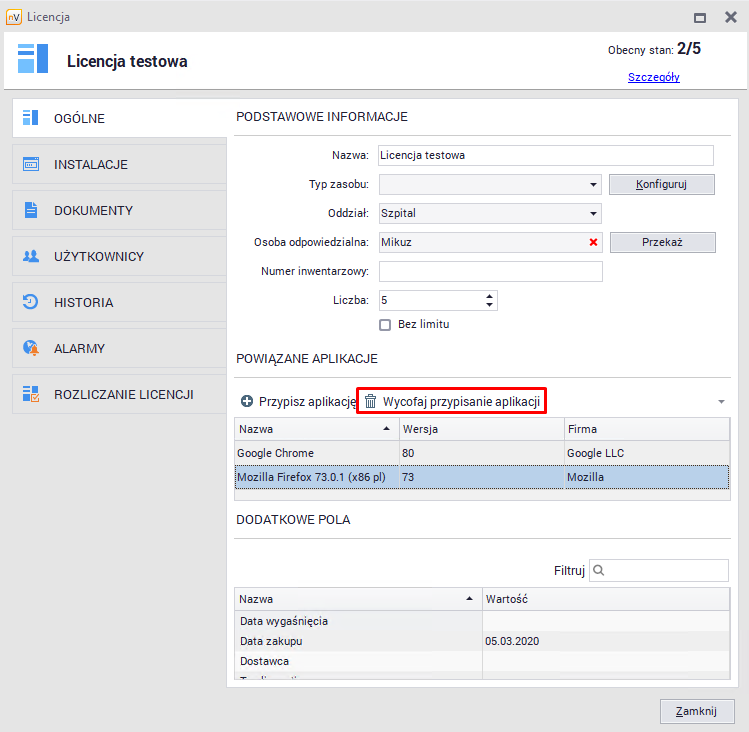Viewport: 749px width, 732px height.
Task: Open the Szczegóły link
Action: tap(654, 77)
